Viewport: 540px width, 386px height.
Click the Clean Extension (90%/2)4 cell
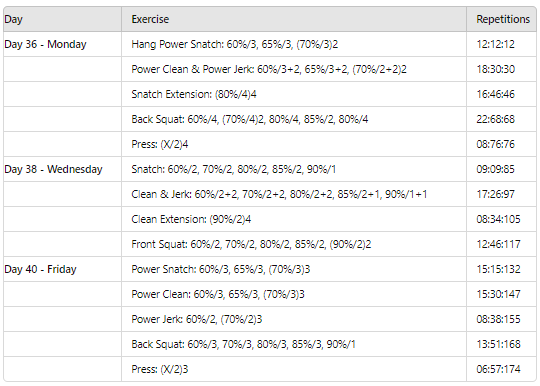(294, 219)
